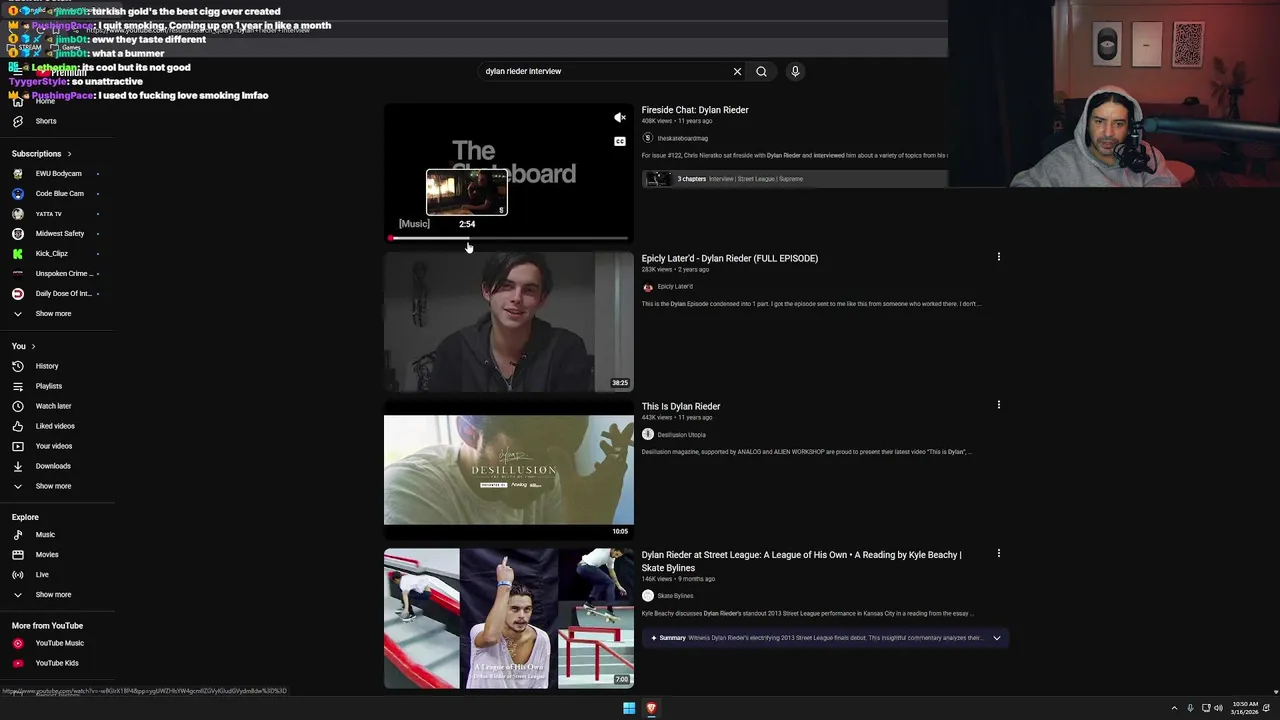
Task: Open more options for Street League video
Action: (x=998, y=553)
